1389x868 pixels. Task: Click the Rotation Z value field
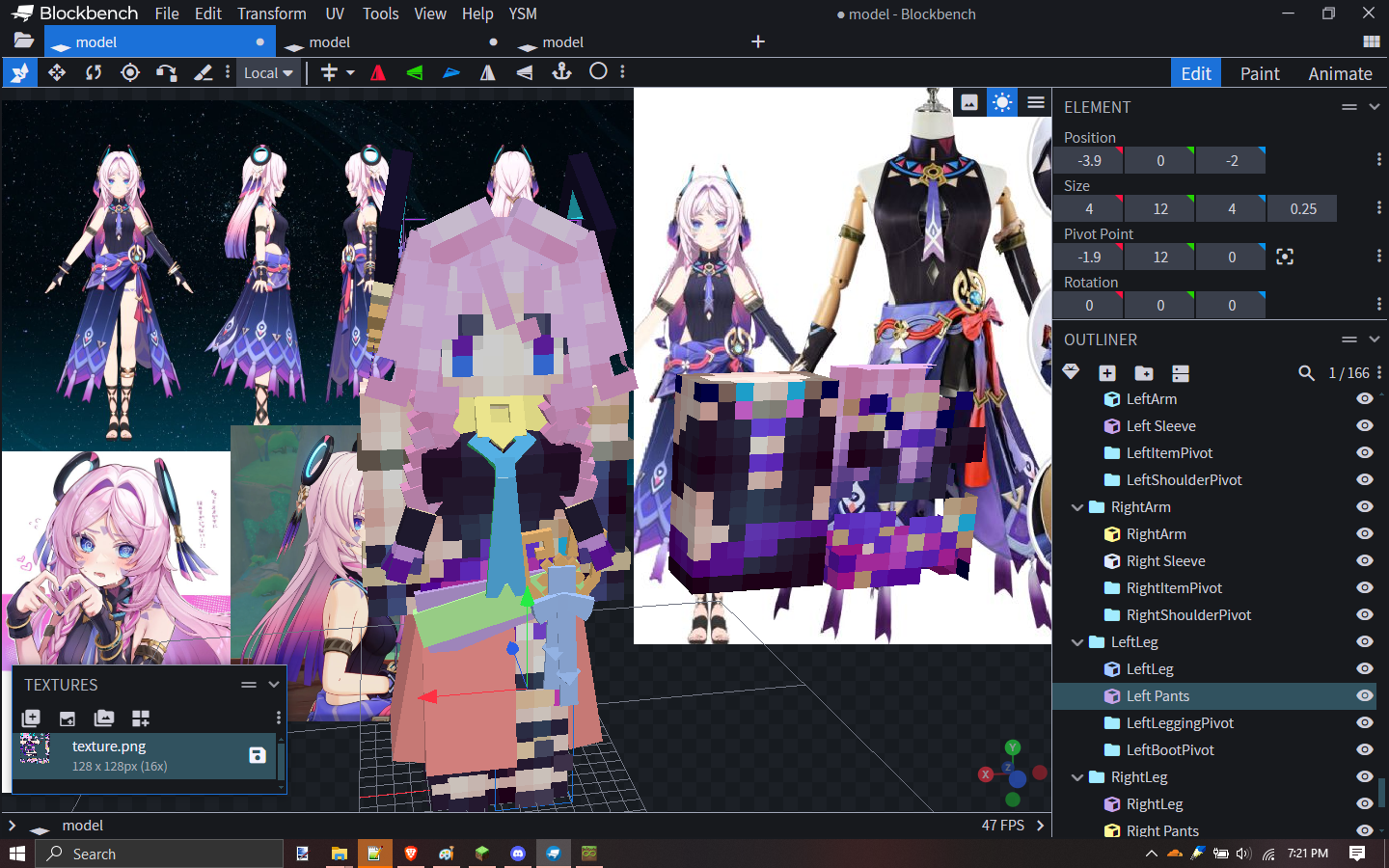click(1232, 306)
